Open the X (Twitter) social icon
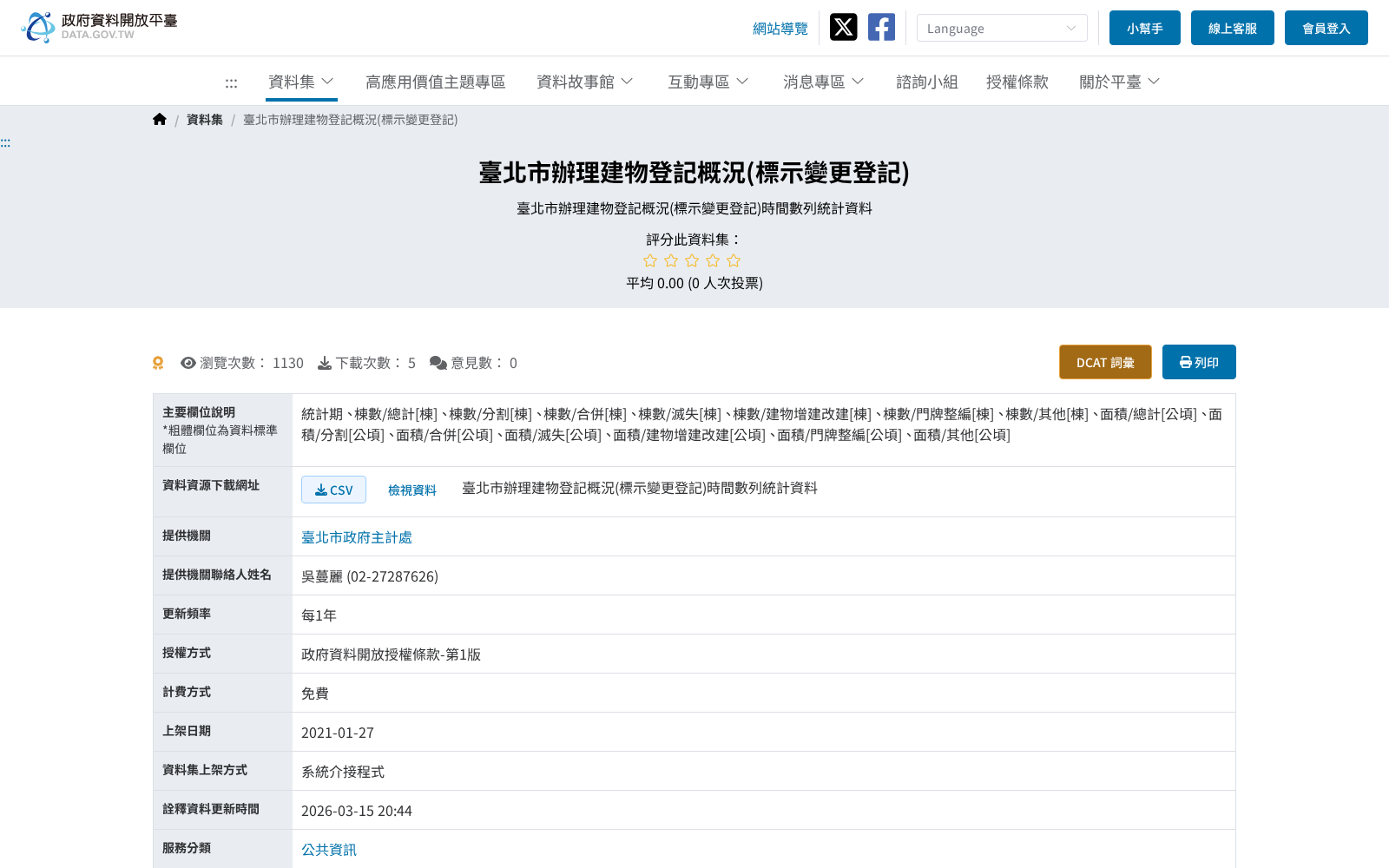1389x868 pixels. coord(843,27)
